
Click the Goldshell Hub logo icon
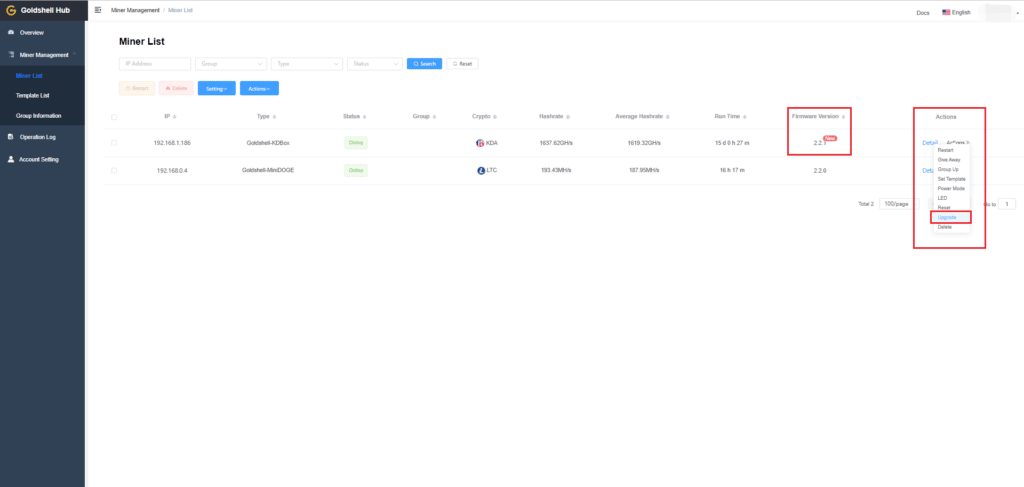(x=10, y=10)
